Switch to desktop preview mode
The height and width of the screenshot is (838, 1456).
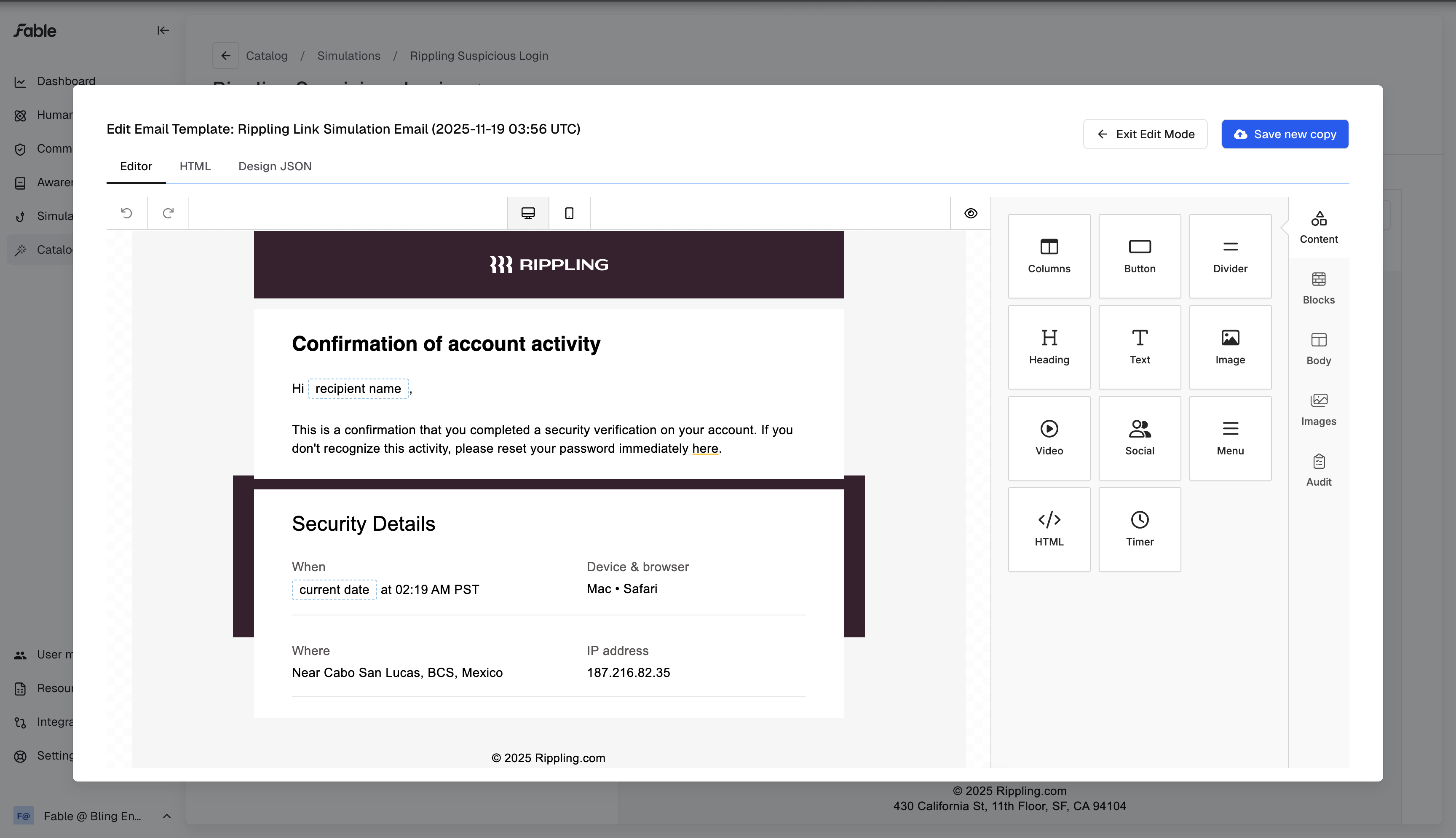click(x=528, y=214)
